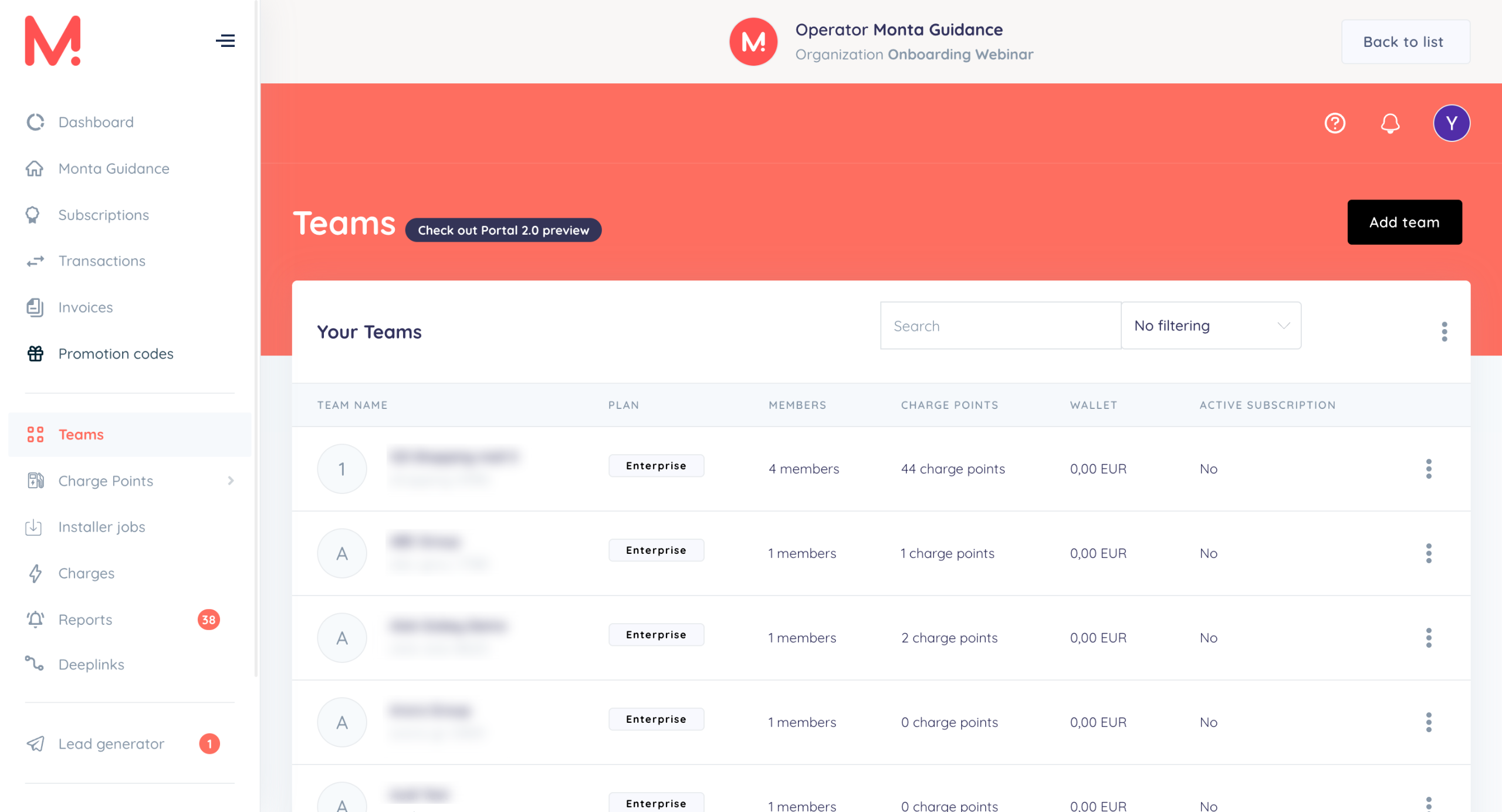Open row options for the 44 charge points team
The height and width of the screenshot is (812, 1502).
(1429, 469)
